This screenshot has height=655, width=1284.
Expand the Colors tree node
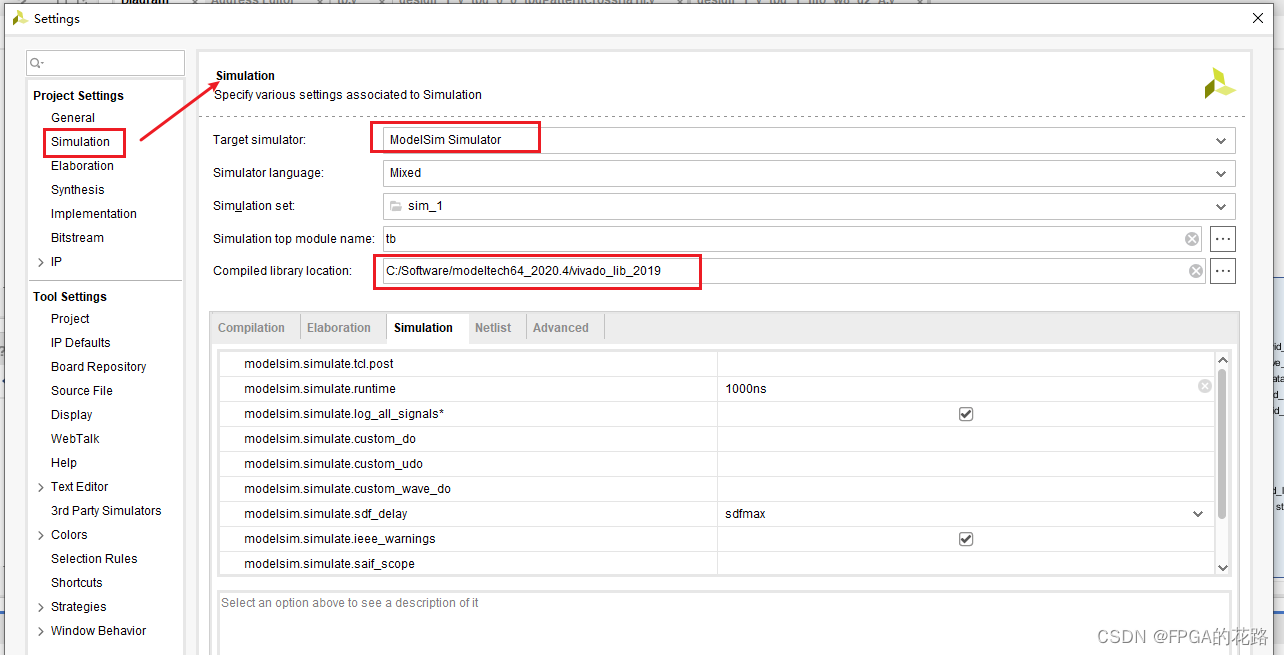click(40, 535)
